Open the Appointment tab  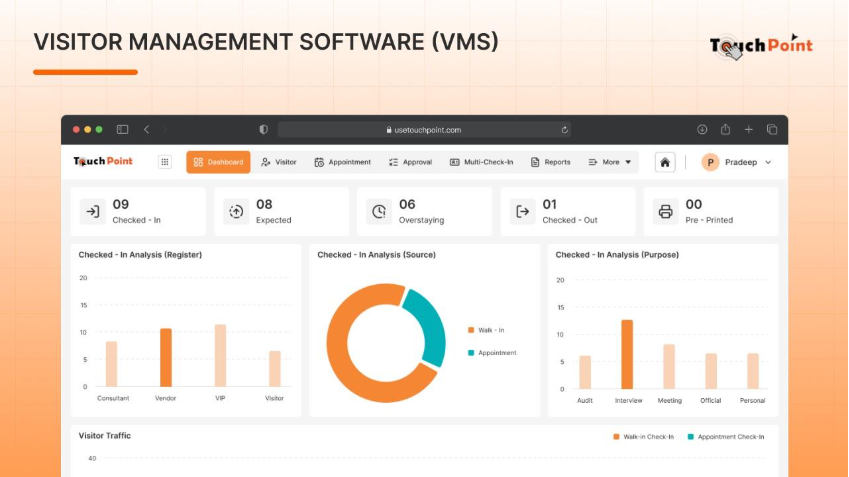point(342,162)
